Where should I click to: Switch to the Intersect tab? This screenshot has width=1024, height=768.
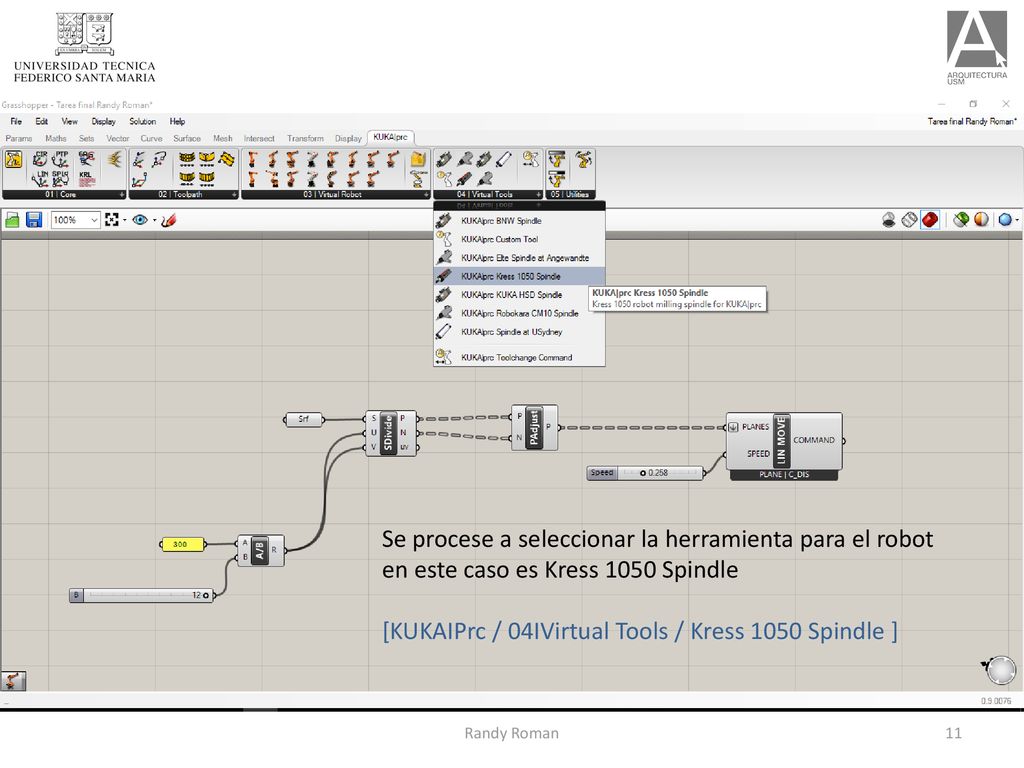(x=259, y=138)
